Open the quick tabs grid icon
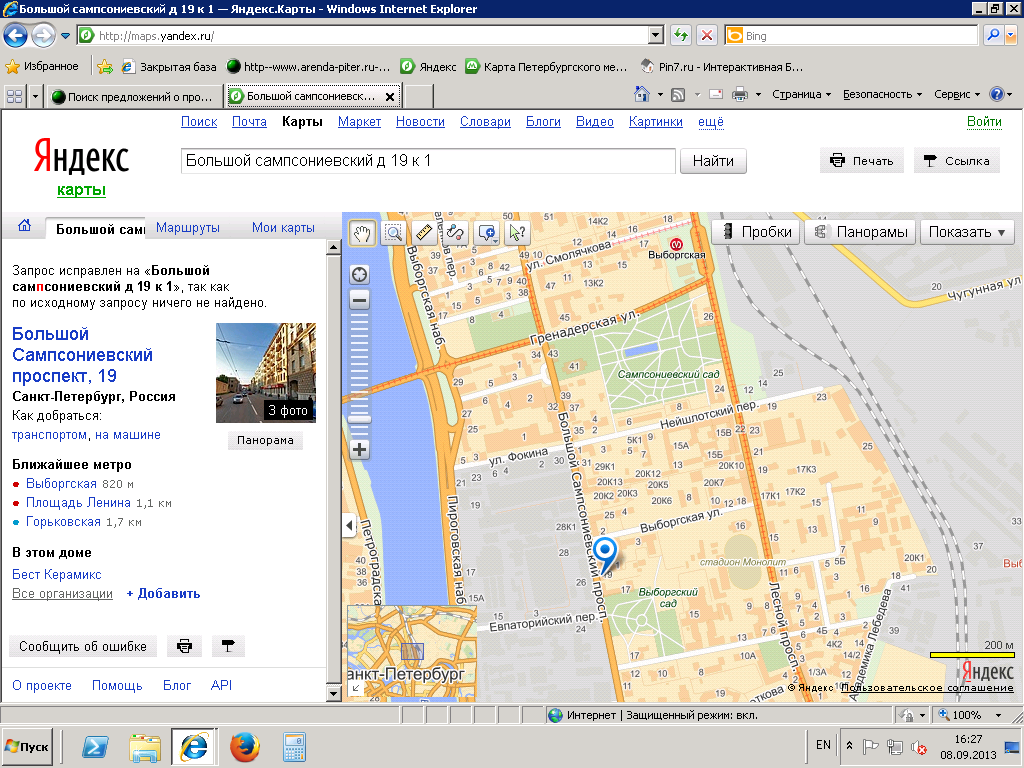 [x=14, y=97]
